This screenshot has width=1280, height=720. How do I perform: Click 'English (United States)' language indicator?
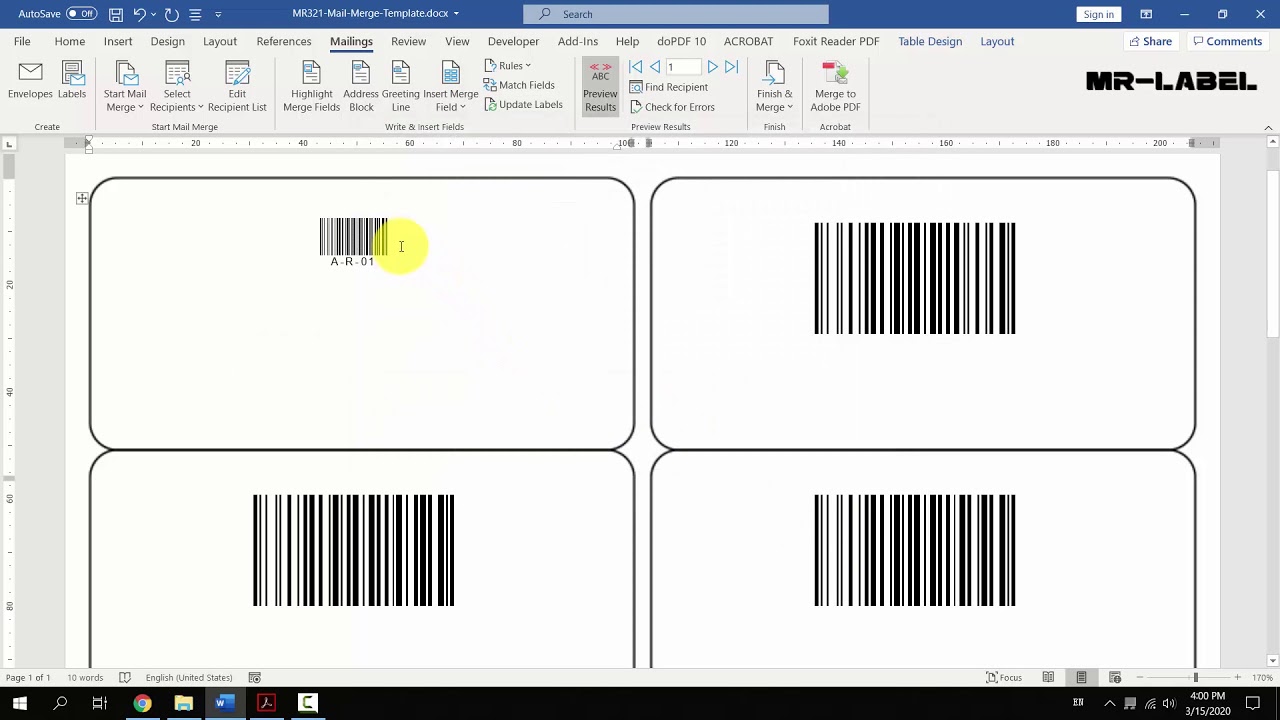click(189, 678)
